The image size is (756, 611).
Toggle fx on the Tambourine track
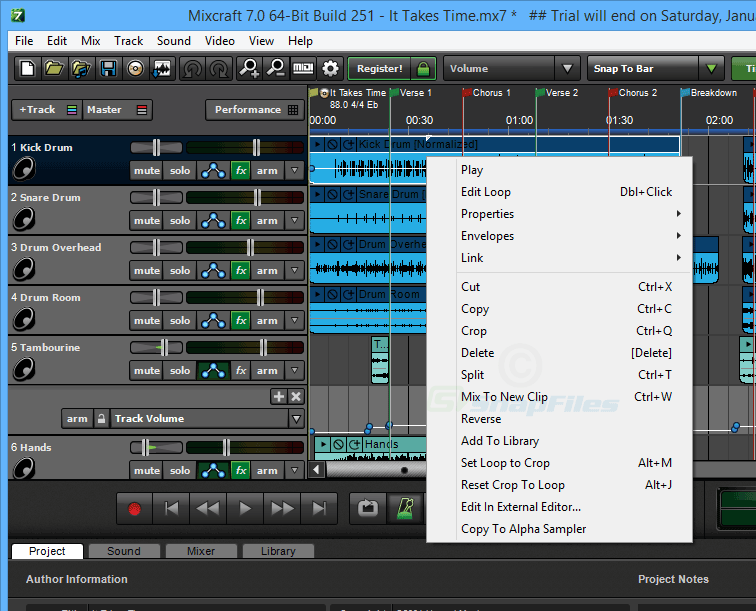[241, 371]
